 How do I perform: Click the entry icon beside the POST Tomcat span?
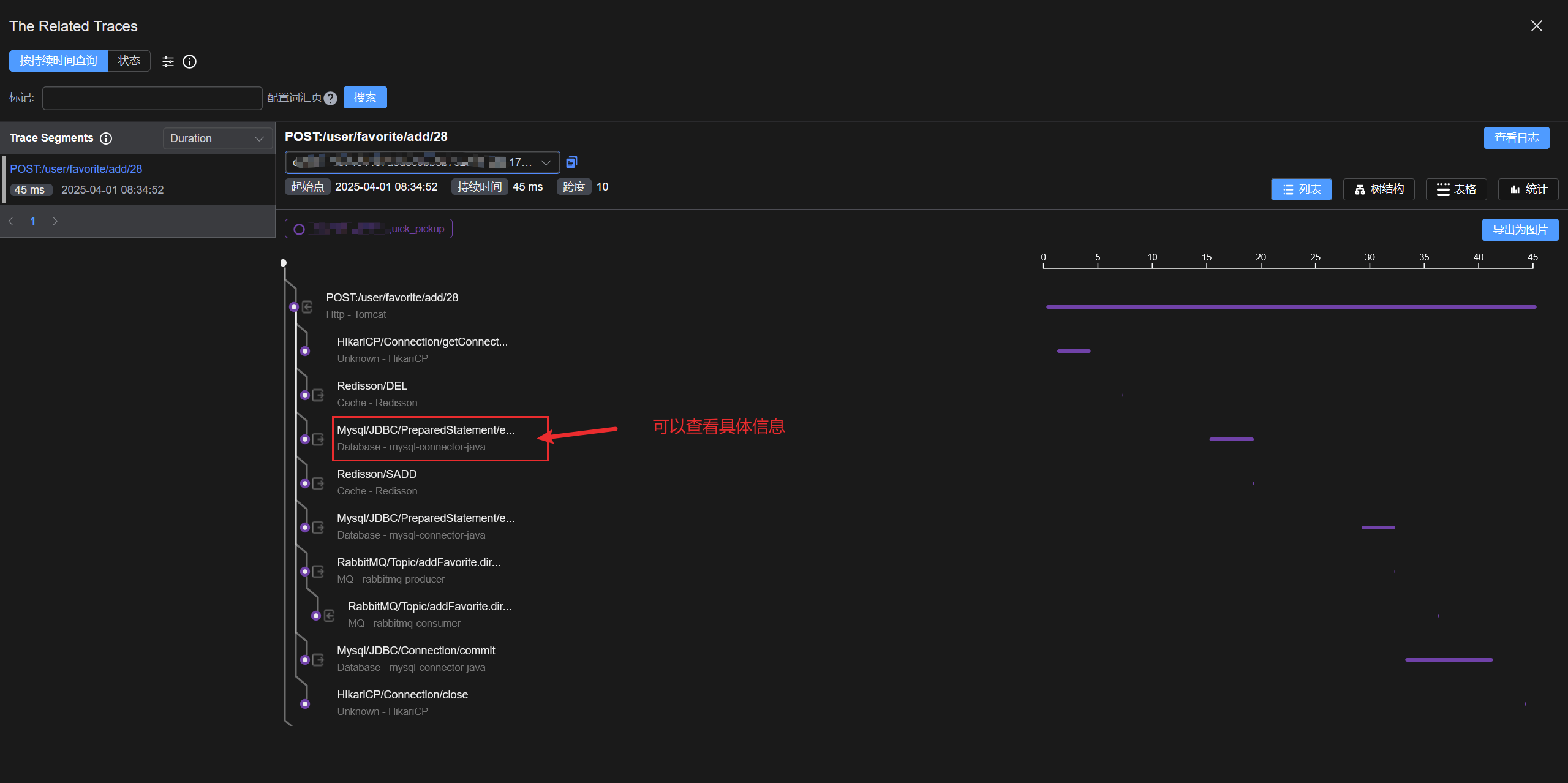[307, 307]
